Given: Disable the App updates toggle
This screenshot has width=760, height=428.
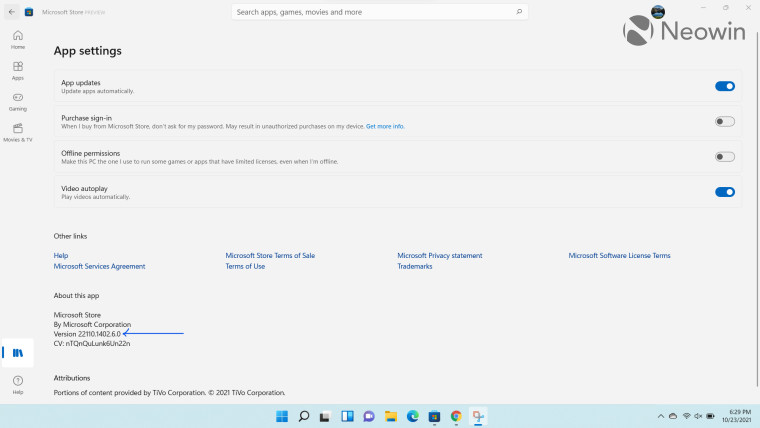Looking at the screenshot, I should [x=725, y=86].
